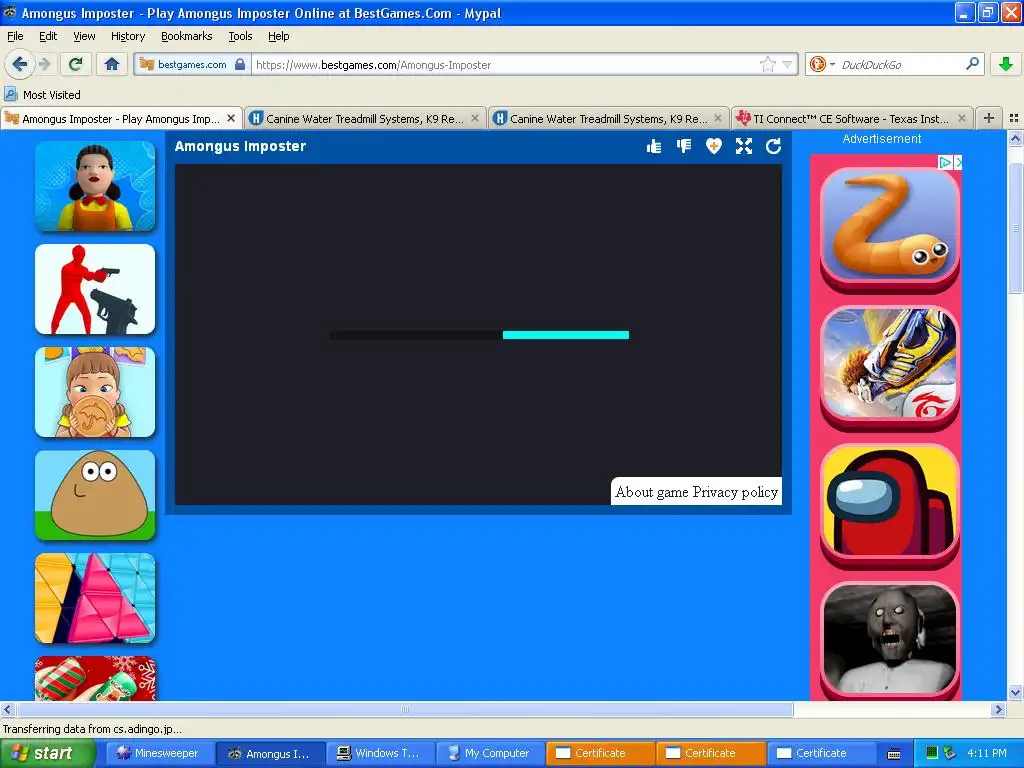1024x768 pixels.
Task: Open the Bookmarks menu
Action: click(x=187, y=36)
